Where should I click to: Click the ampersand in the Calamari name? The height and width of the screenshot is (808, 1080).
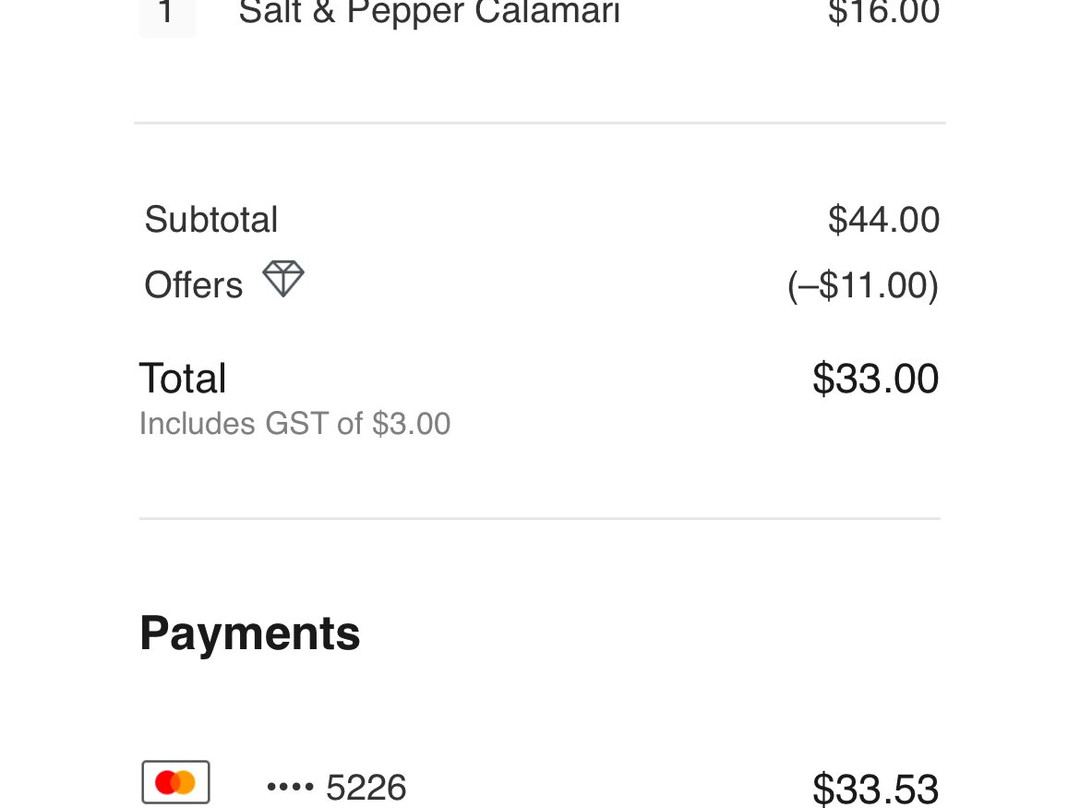tap(320, 12)
